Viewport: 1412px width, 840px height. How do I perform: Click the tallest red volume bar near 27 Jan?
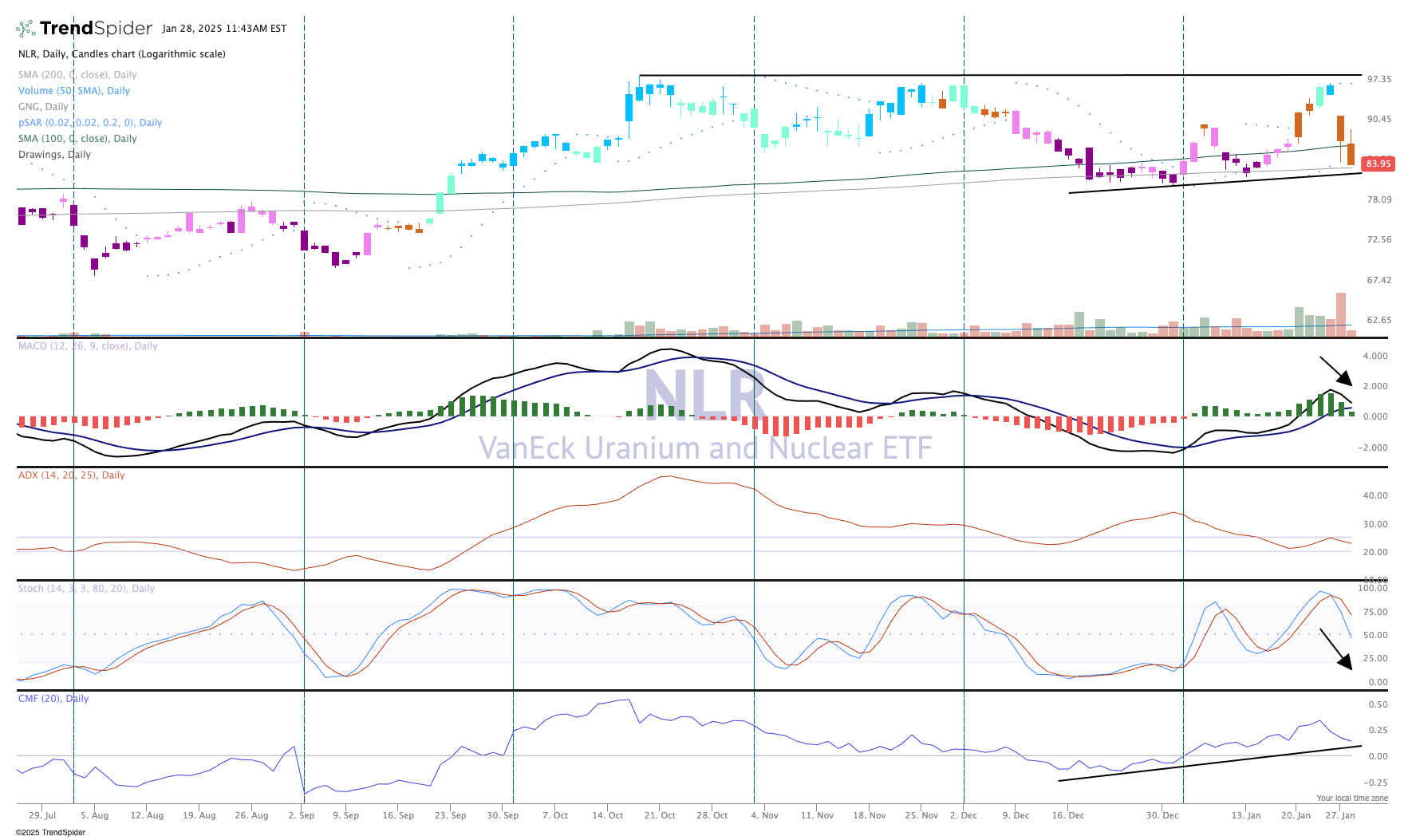(x=1341, y=314)
